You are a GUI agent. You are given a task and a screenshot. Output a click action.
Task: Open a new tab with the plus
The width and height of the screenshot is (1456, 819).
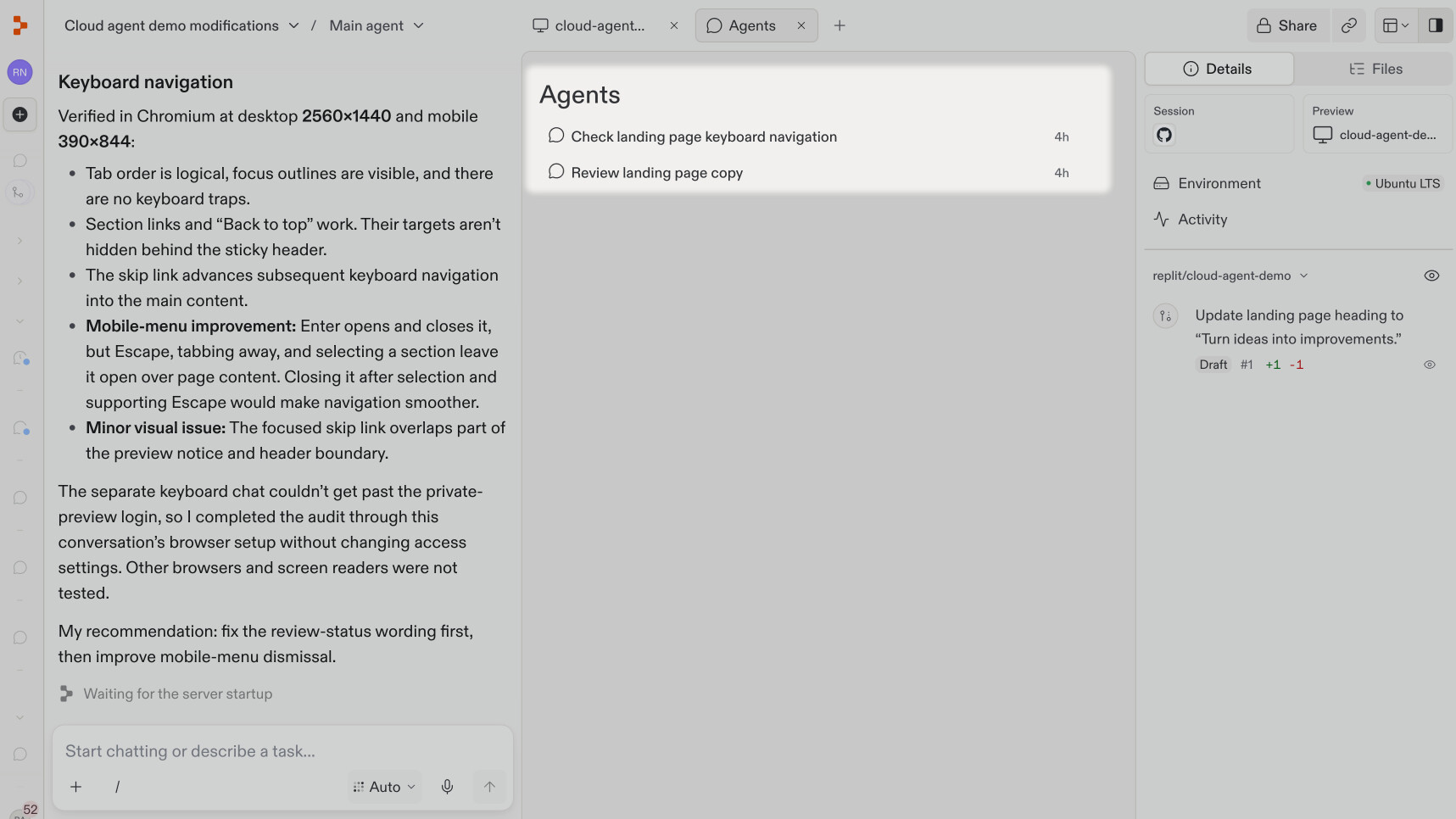840,25
